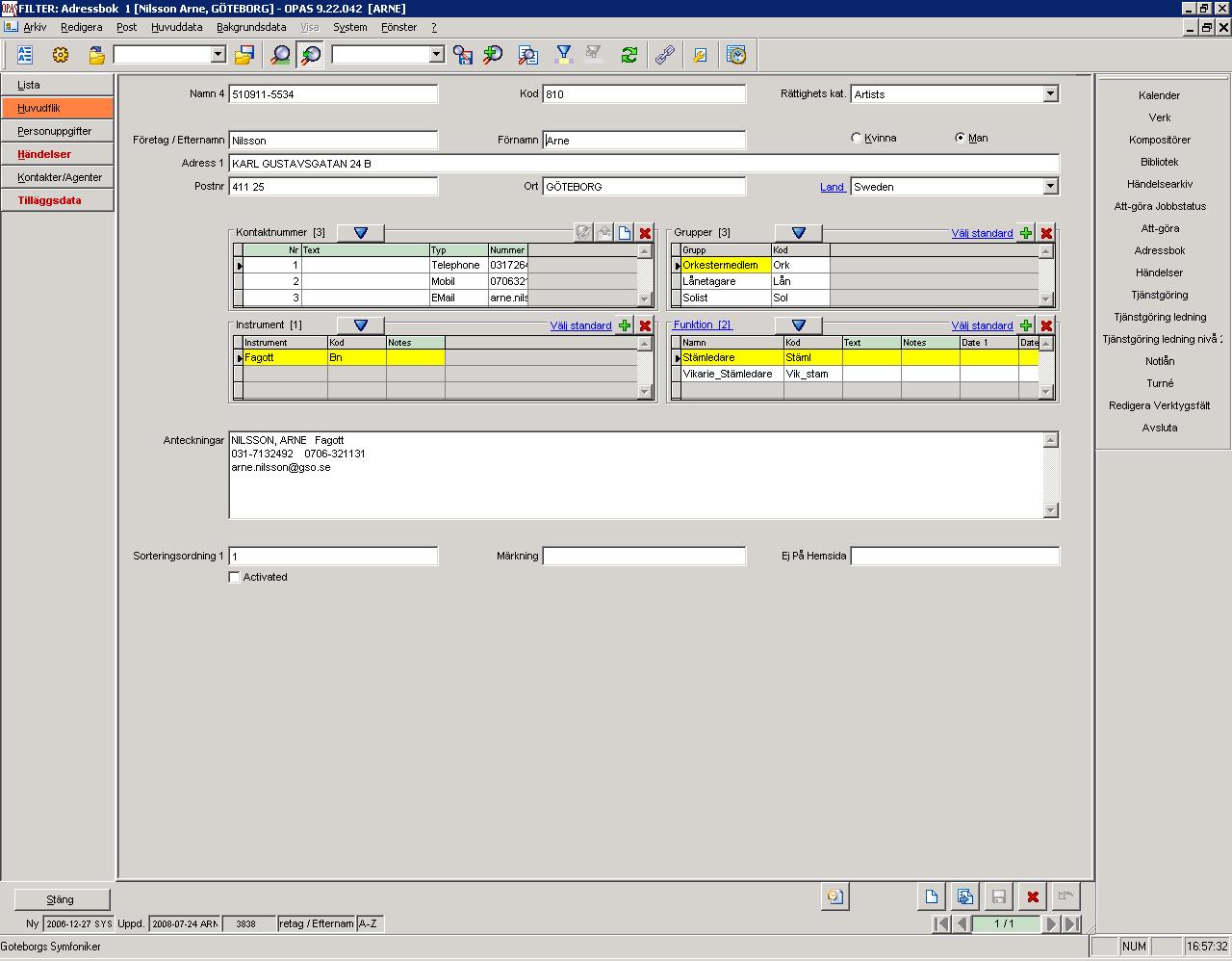This screenshot has height=961, width=1232.
Task: Select the Man radio button
Action: tap(960, 138)
